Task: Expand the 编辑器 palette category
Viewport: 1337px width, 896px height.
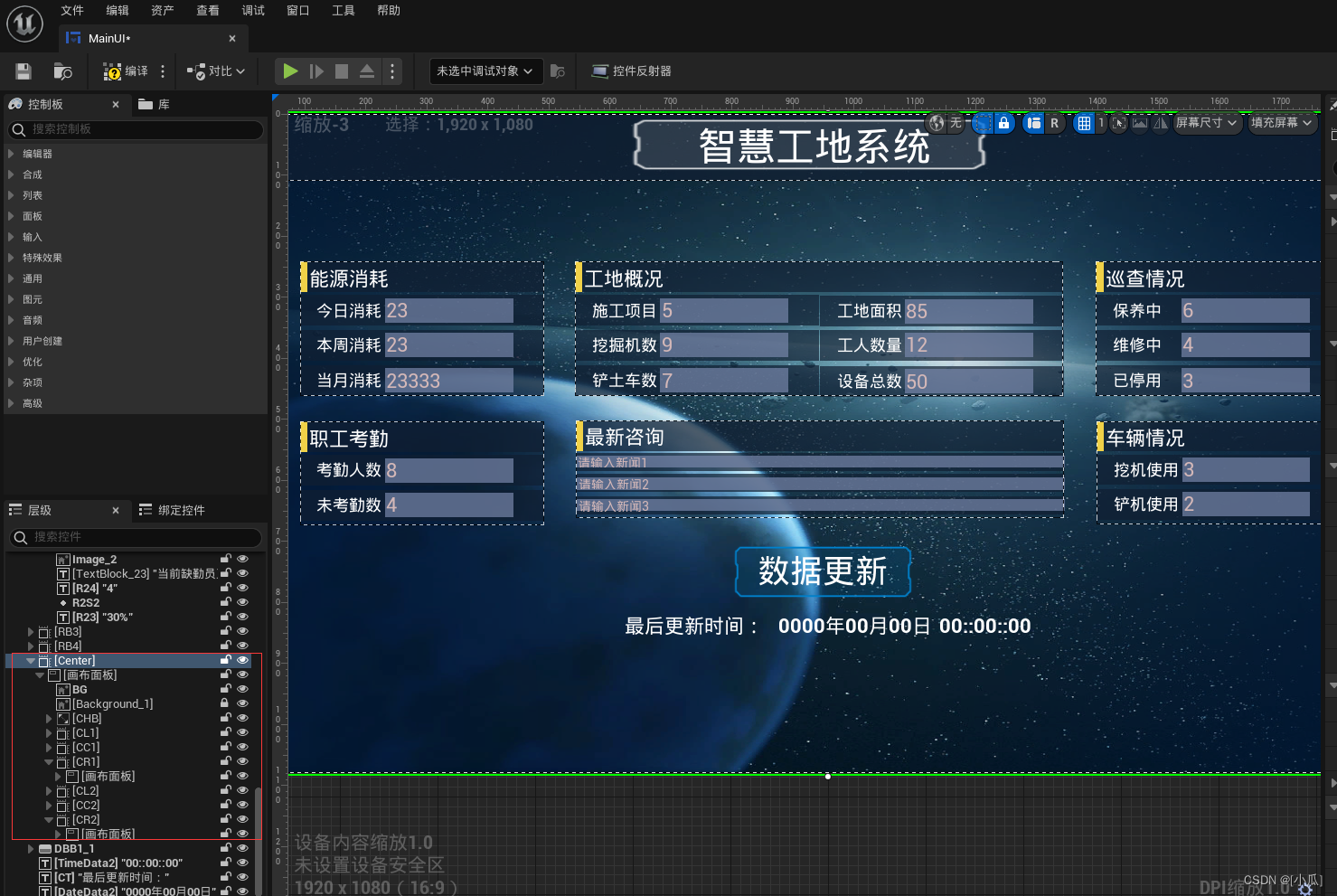Action: point(11,154)
